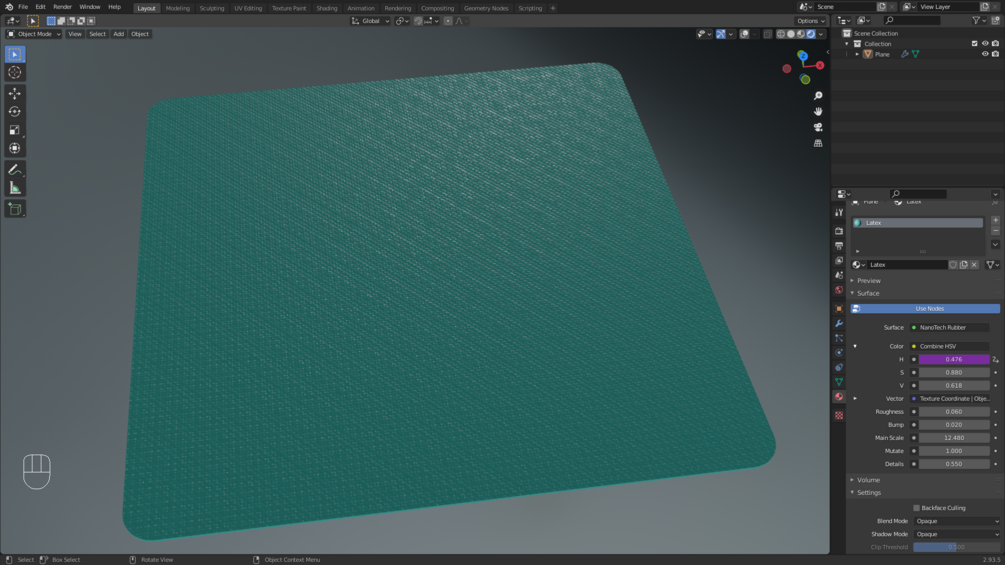
Task: Click the pan view hand icon
Action: click(818, 111)
